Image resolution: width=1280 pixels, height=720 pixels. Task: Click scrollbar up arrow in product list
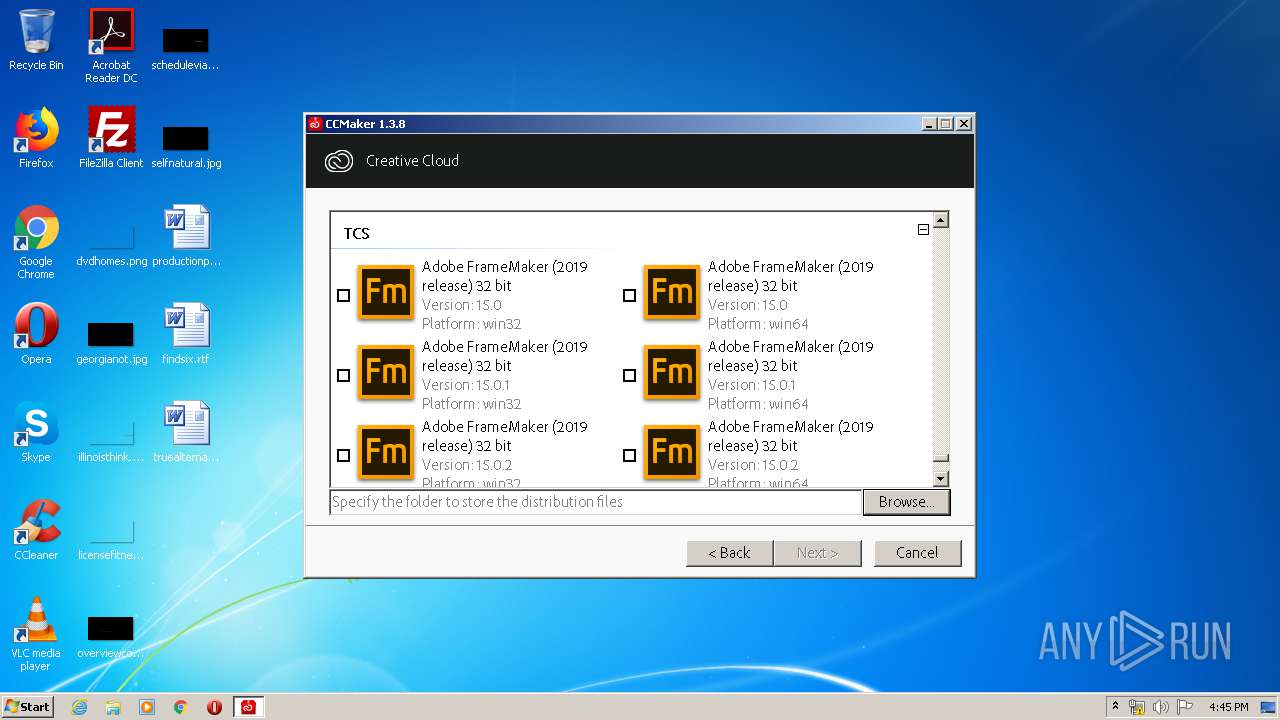click(940, 220)
